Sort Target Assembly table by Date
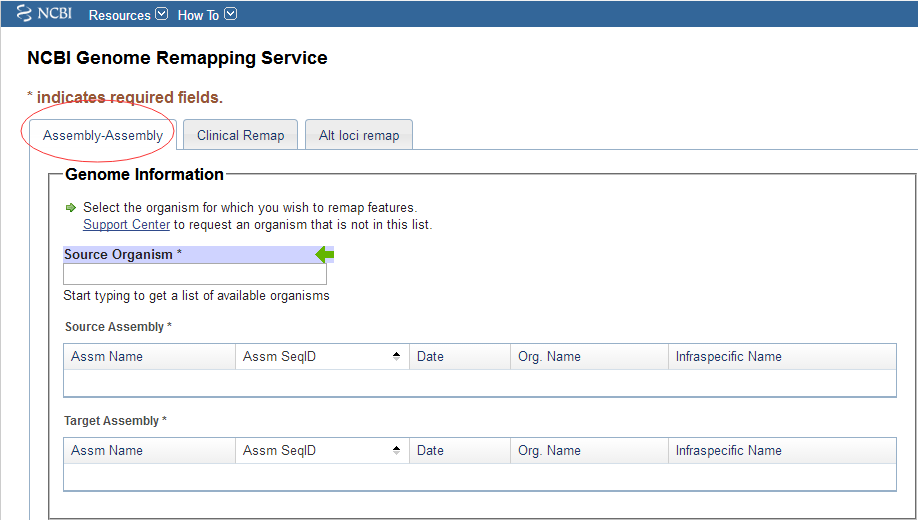 click(430, 451)
